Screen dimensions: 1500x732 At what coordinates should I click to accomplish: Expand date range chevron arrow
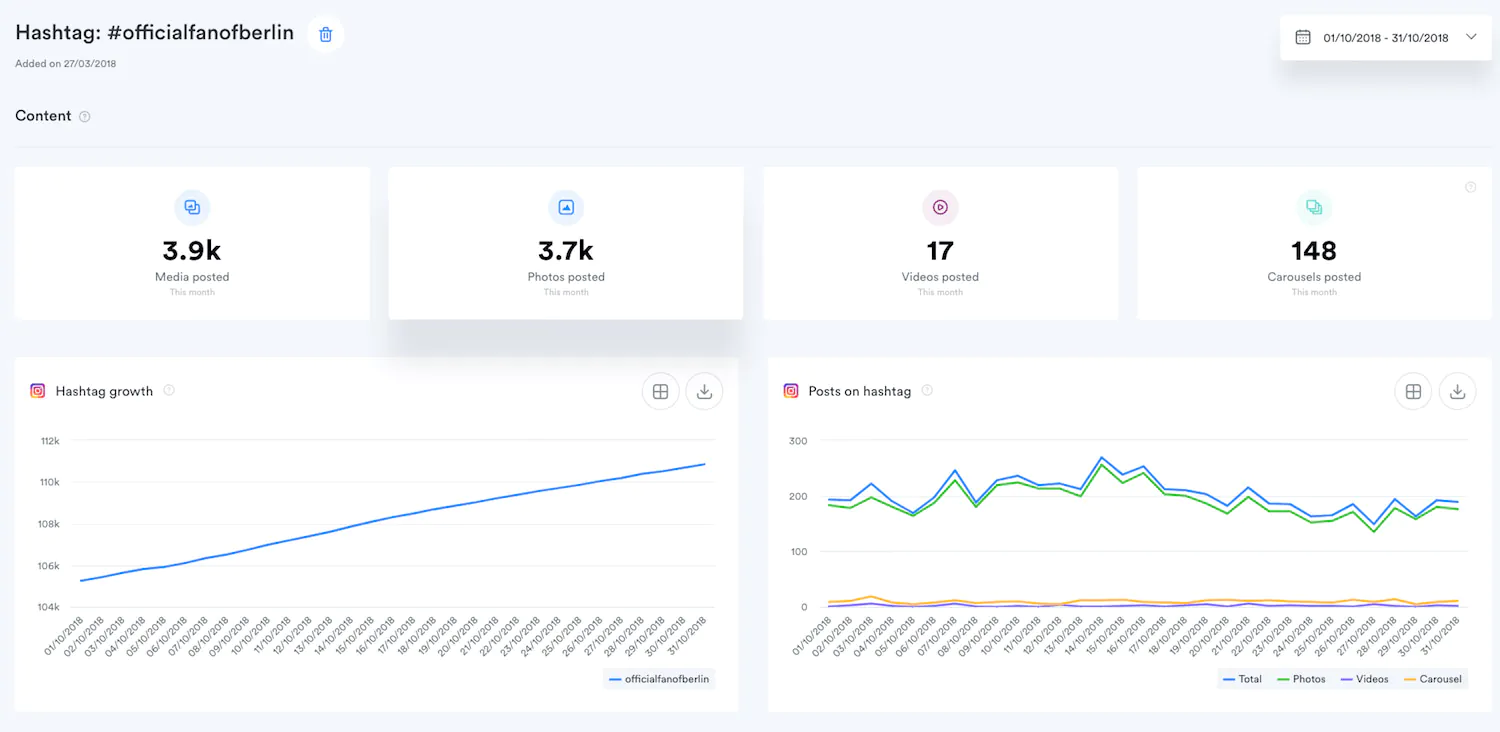pos(1471,37)
